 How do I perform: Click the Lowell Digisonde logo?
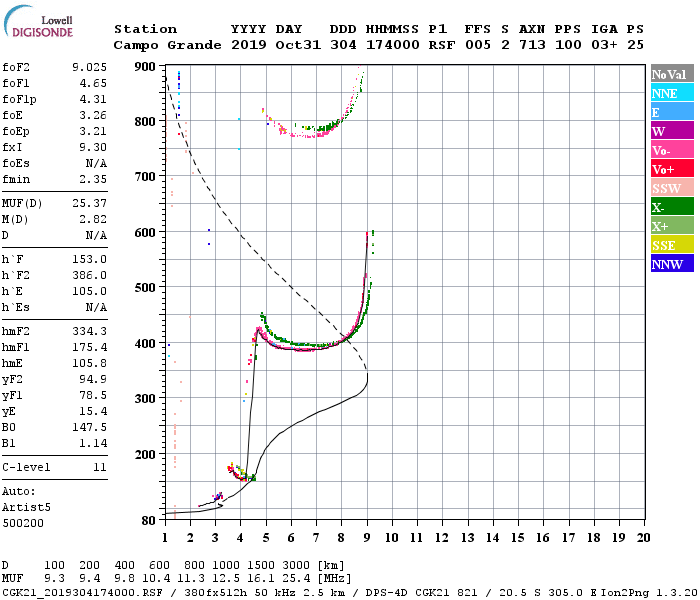point(38,22)
